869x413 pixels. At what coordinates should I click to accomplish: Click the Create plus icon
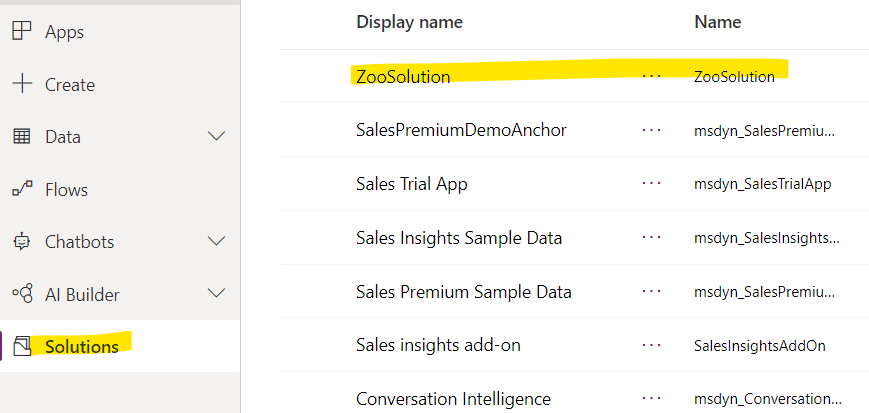coord(22,84)
